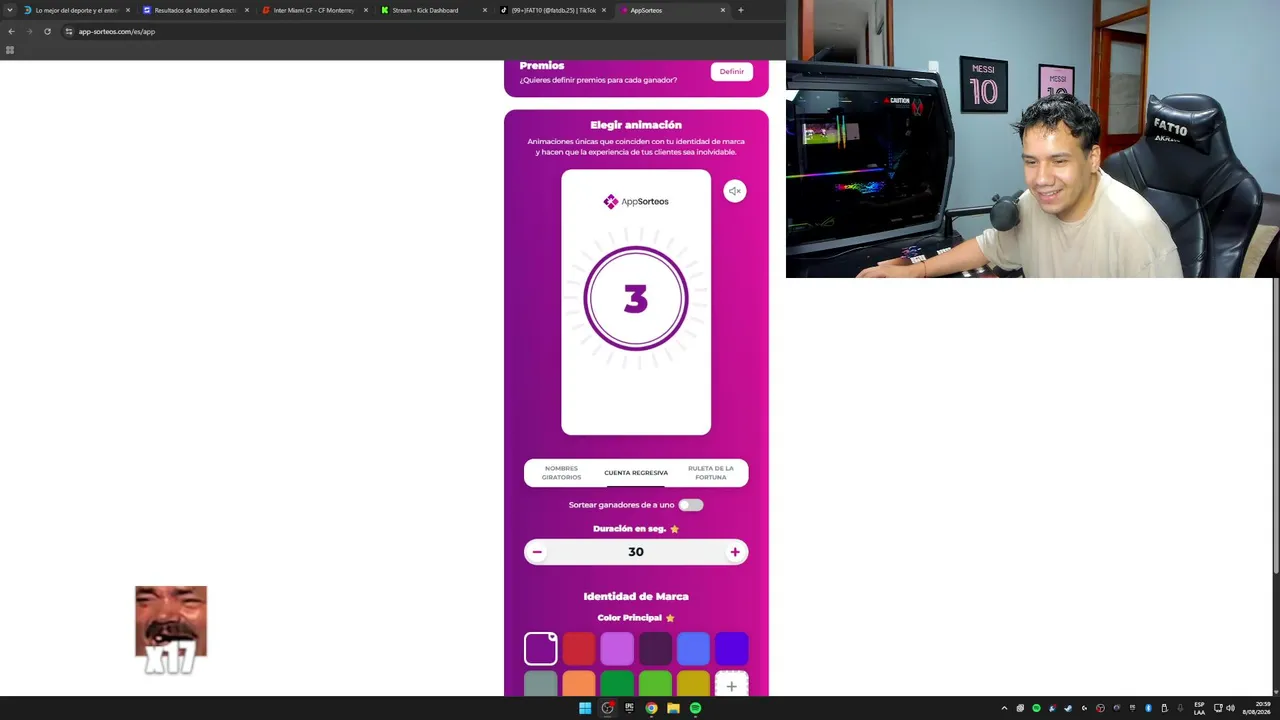This screenshot has width=1280, height=720.
Task: Close the AppSorteos tab
Action: tap(723, 10)
